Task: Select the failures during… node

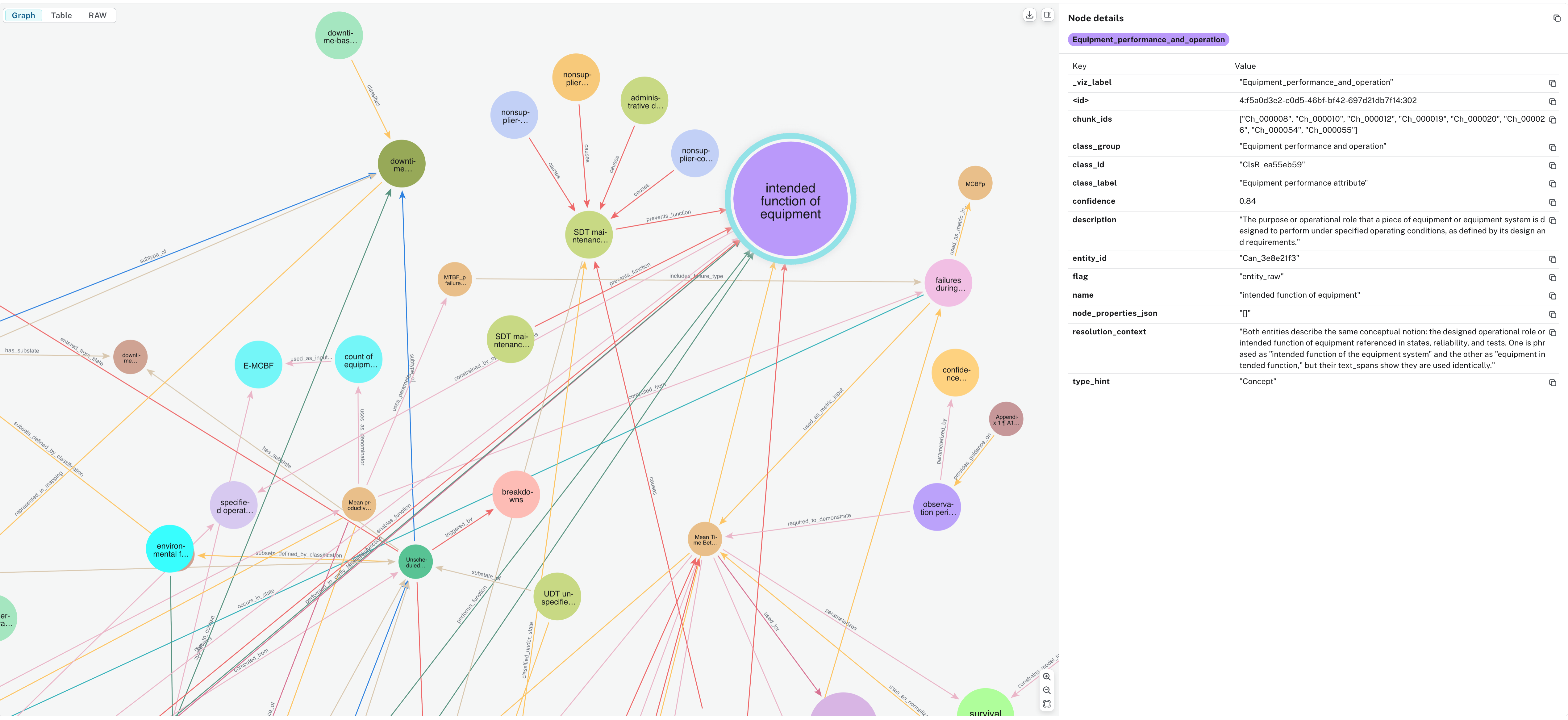Action: coord(948,283)
